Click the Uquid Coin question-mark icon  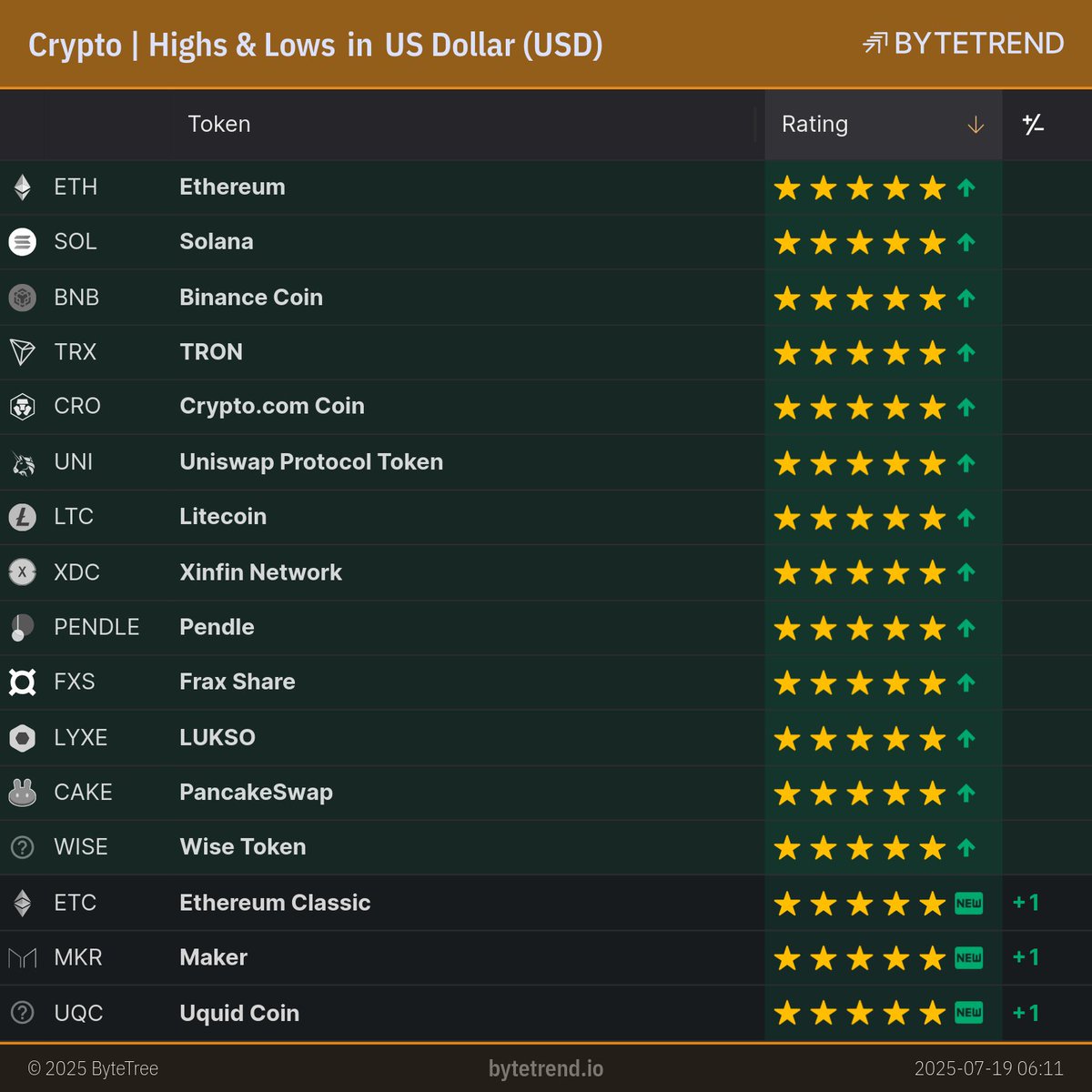[22, 1013]
